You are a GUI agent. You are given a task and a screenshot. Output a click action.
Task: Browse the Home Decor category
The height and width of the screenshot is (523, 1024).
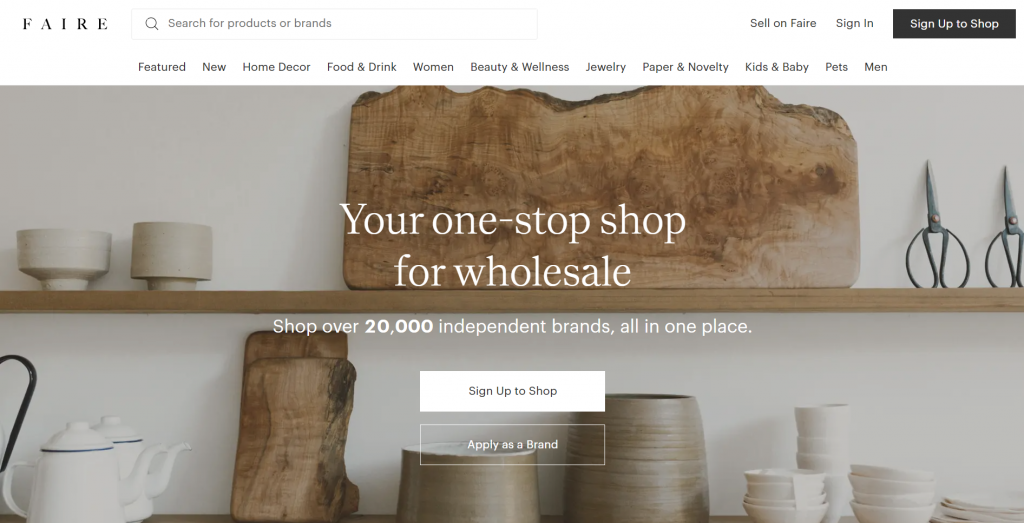[x=276, y=67]
